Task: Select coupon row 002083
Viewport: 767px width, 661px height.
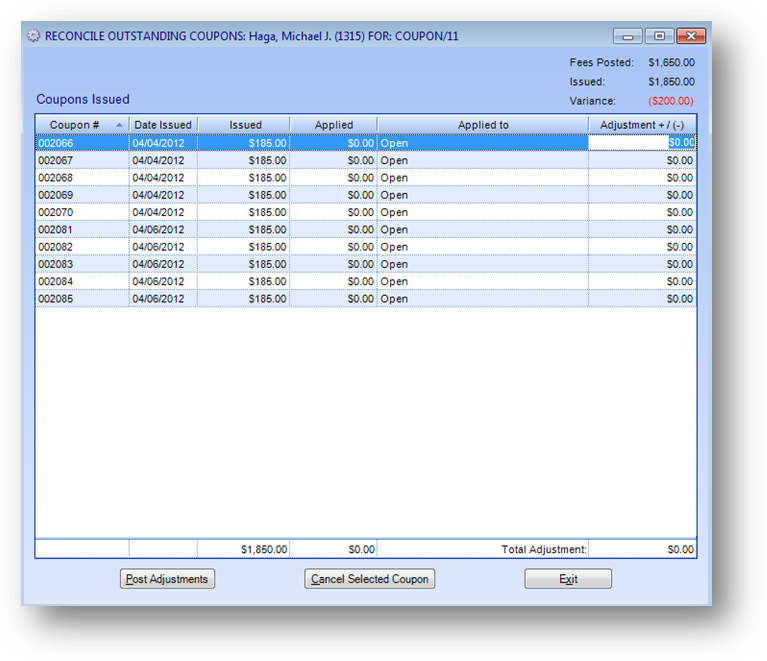Action: pos(365,264)
